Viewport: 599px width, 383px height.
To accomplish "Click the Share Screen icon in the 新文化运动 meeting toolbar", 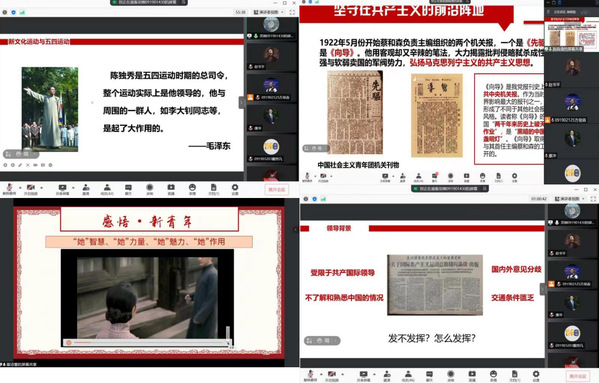I will pyautogui.click(x=62, y=188).
